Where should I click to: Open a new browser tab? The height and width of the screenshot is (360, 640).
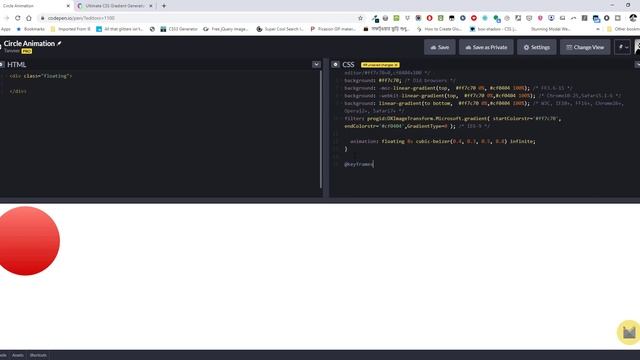(164, 6)
